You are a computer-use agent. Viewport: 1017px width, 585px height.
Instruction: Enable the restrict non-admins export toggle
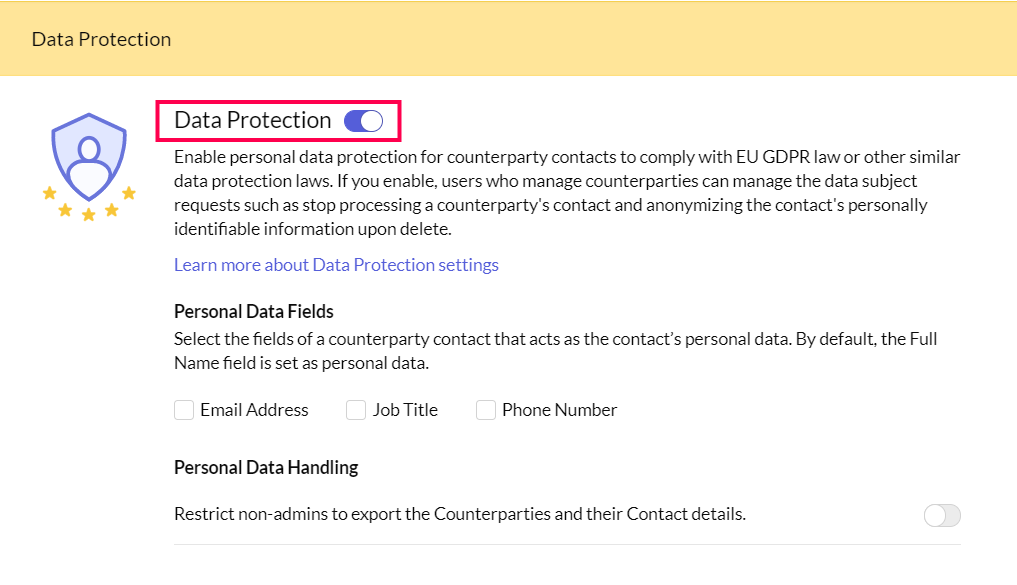point(942,515)
